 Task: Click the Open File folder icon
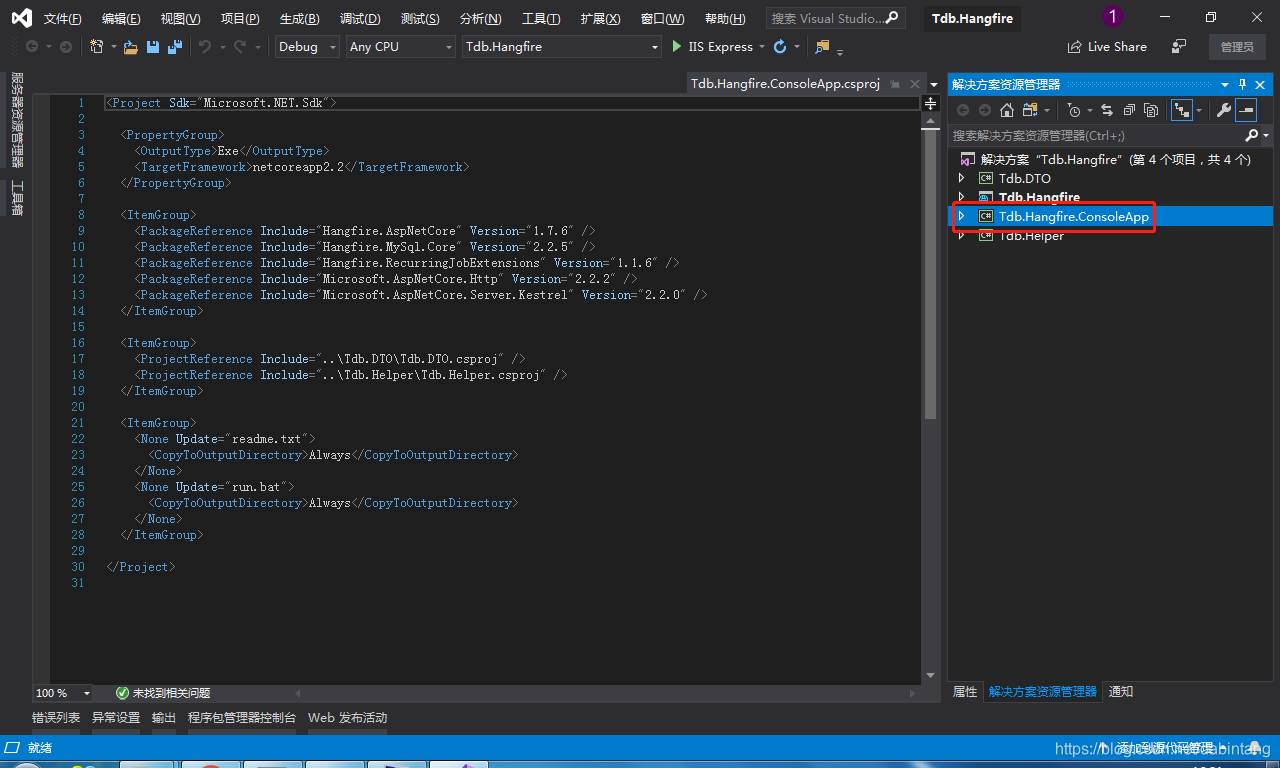[x=132, y=47]
